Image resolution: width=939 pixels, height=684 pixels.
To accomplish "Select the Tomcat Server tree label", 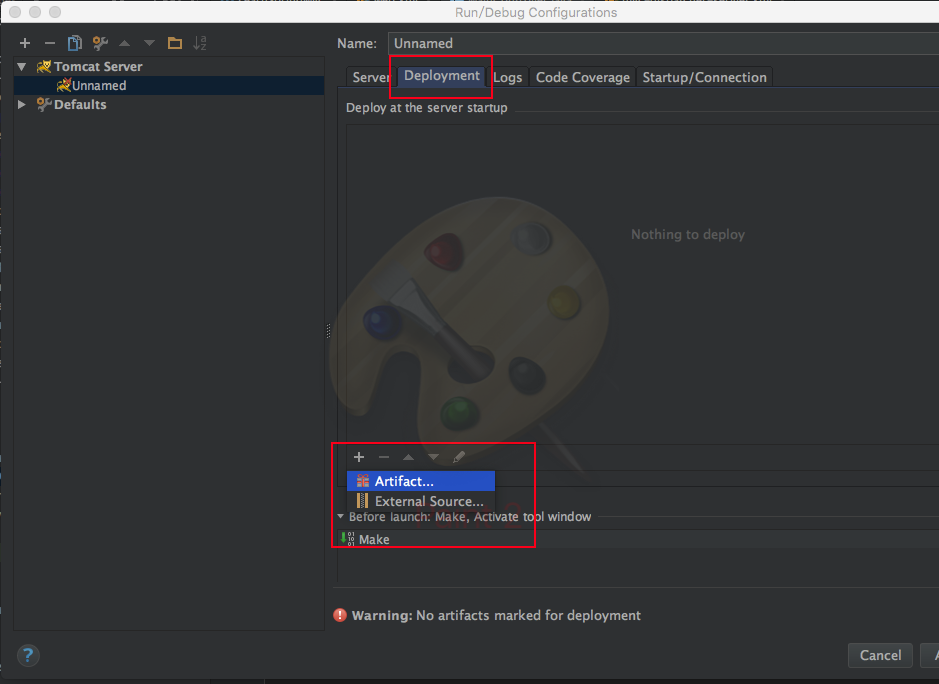I will (x=98, y=66).
